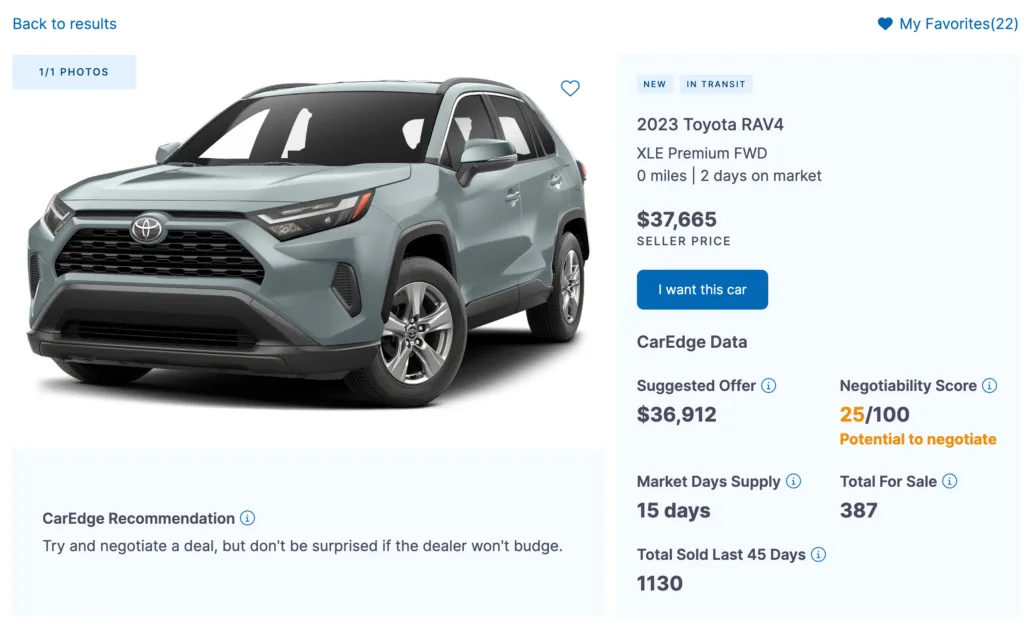The image size is (1024, 620).
Task: Open the Market Days Supply info icon
Action: click(x=794, y=481)
